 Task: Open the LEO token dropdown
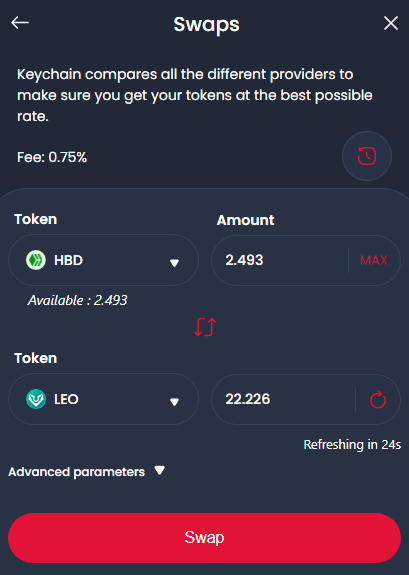pyautogui.click(x=103, y=399)
